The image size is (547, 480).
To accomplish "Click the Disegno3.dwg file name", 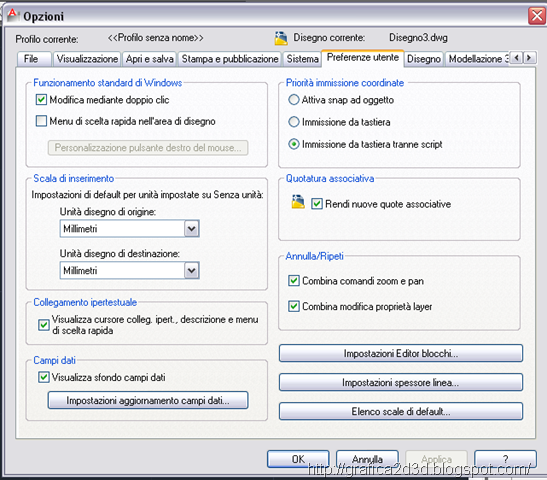I will (x=418, y=38).
